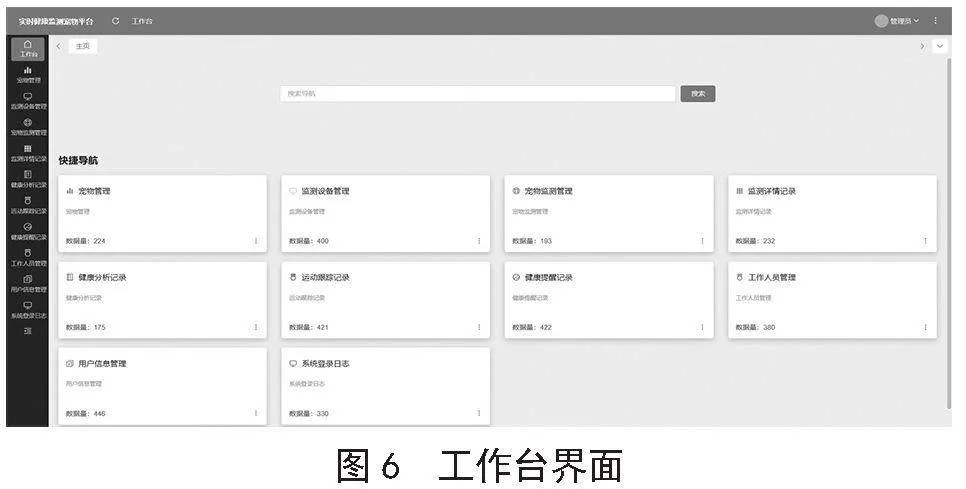
Task: Open more options on the 监测设备管理 card
Action: tap(479, 241)
